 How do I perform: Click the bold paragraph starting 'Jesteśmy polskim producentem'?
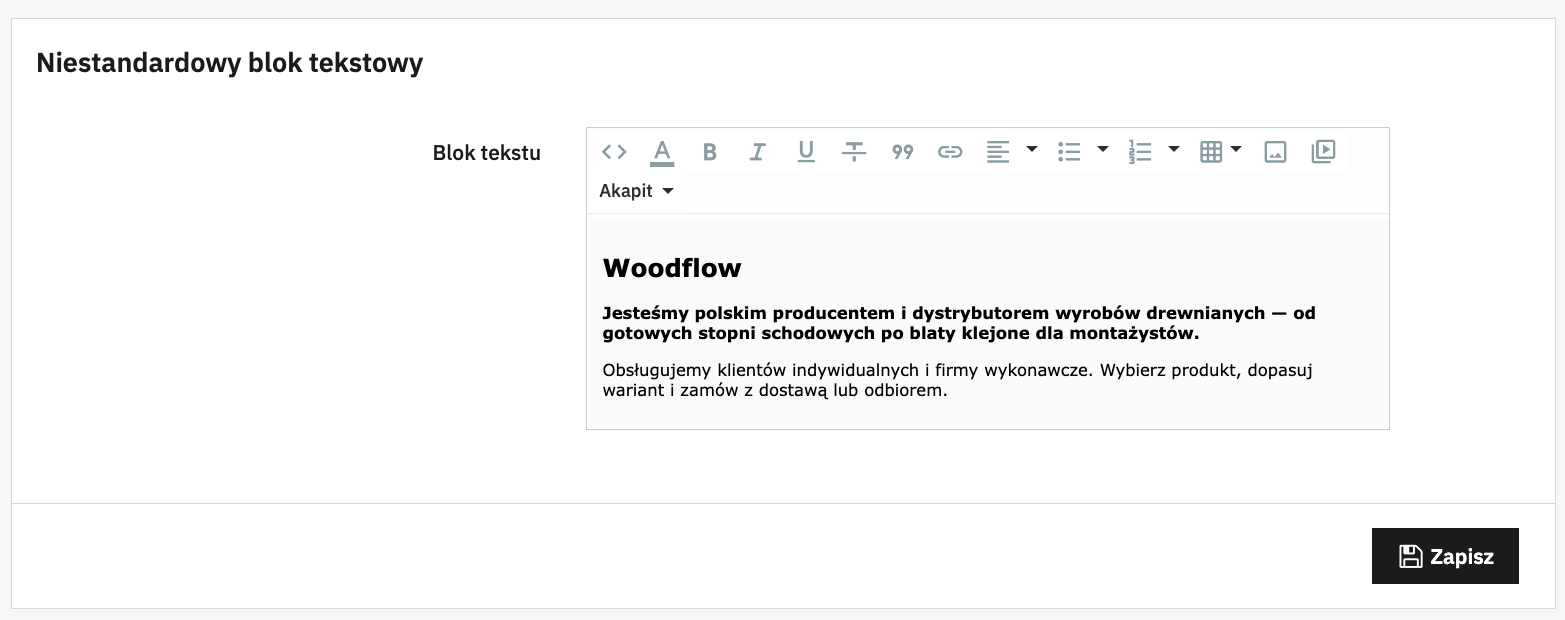pyautogui.click(x=959, y=323)
